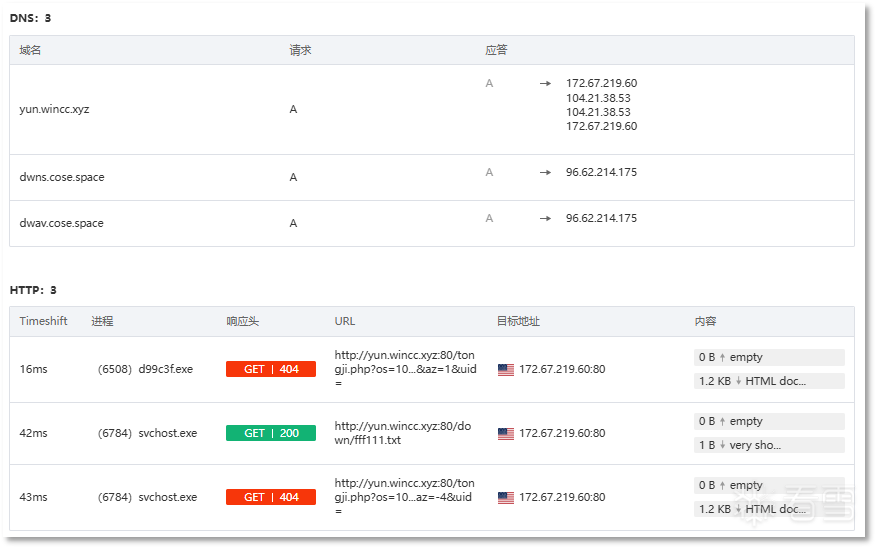Open the yun.wincc.xyz domain entry
This screenshot has width=876, height=549.
tap(54, 109)
